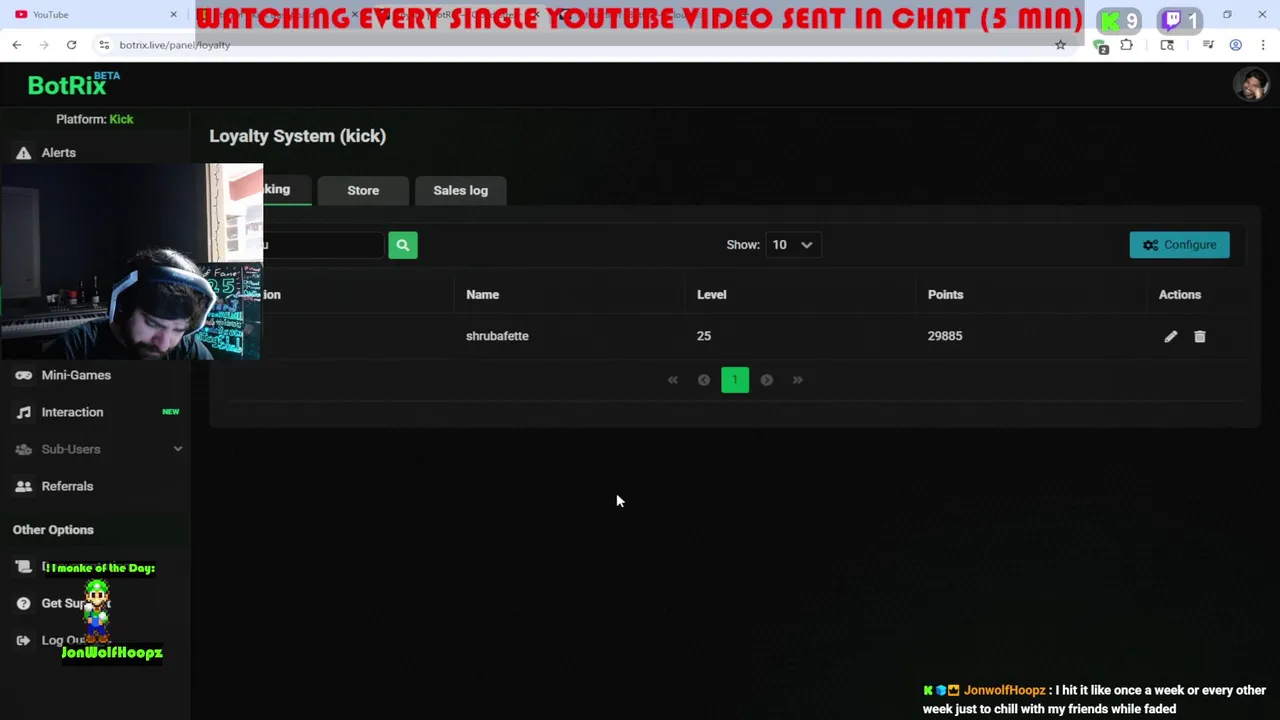1280x720 pixels.
Task: Close the YouTube browser tab
Action: [173, 14]
